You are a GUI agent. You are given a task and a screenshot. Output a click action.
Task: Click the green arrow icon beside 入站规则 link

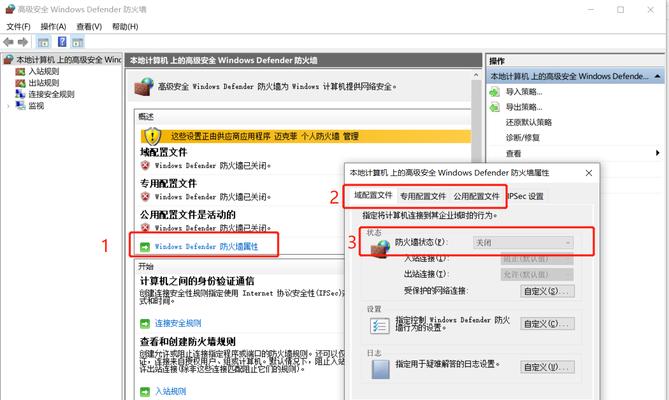tap(145, 391)
